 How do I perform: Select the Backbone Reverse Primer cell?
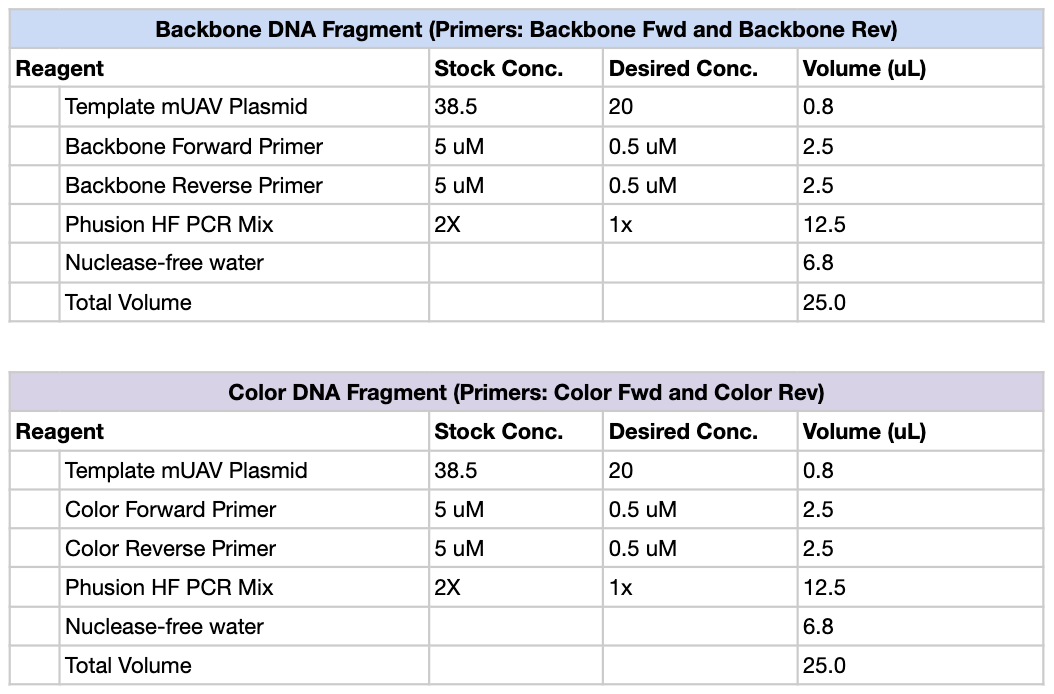point(194,186)
